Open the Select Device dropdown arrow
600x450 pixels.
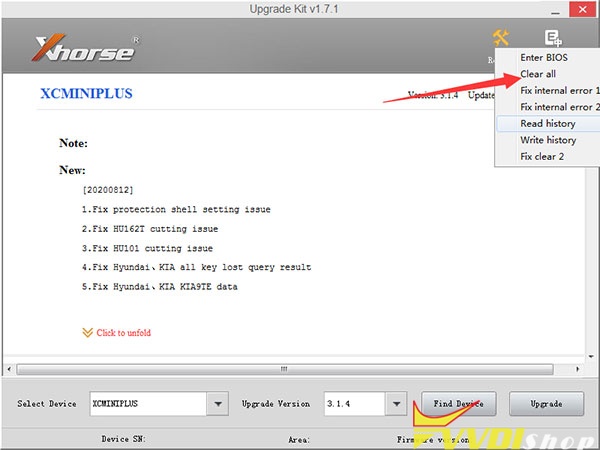click(x=217, y=404)
